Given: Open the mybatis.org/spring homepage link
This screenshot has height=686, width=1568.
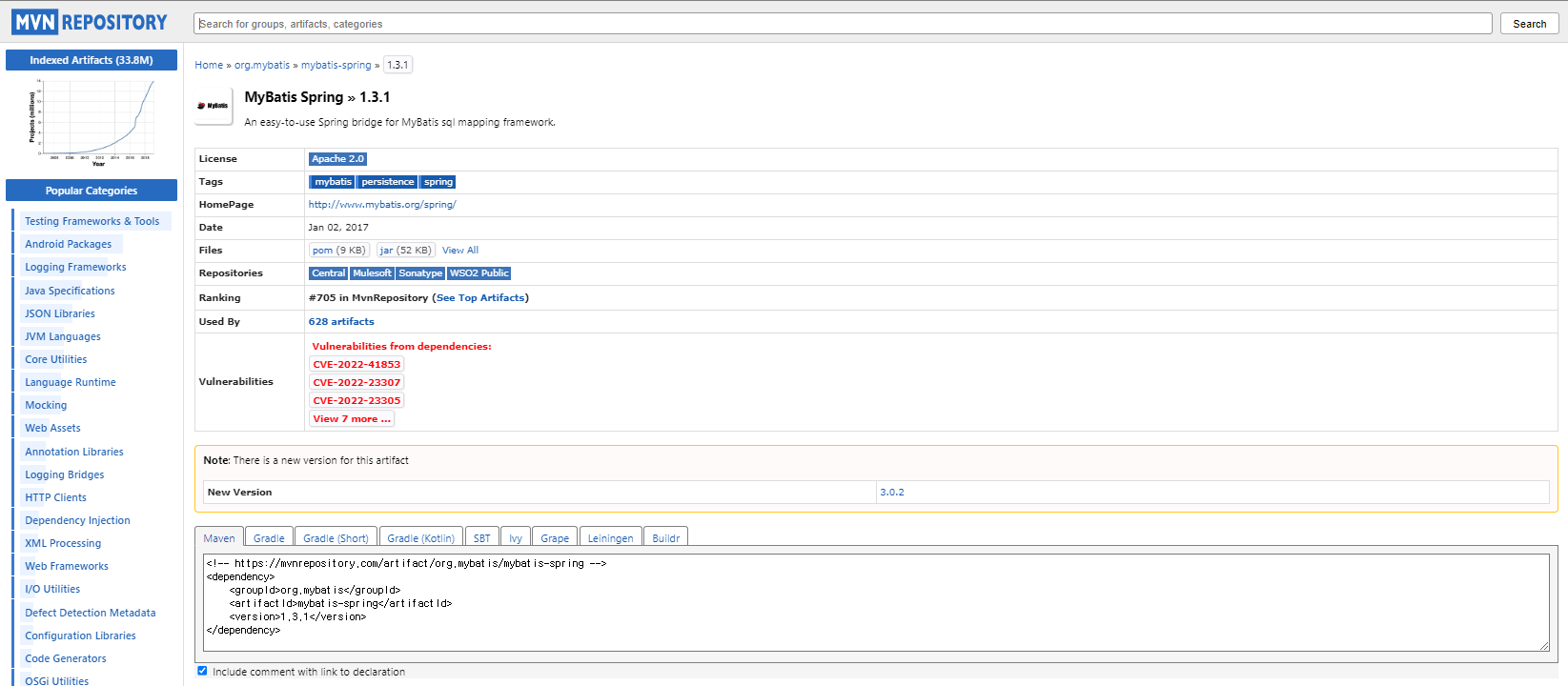Looking at the screenshot, I should pos(382,204).
